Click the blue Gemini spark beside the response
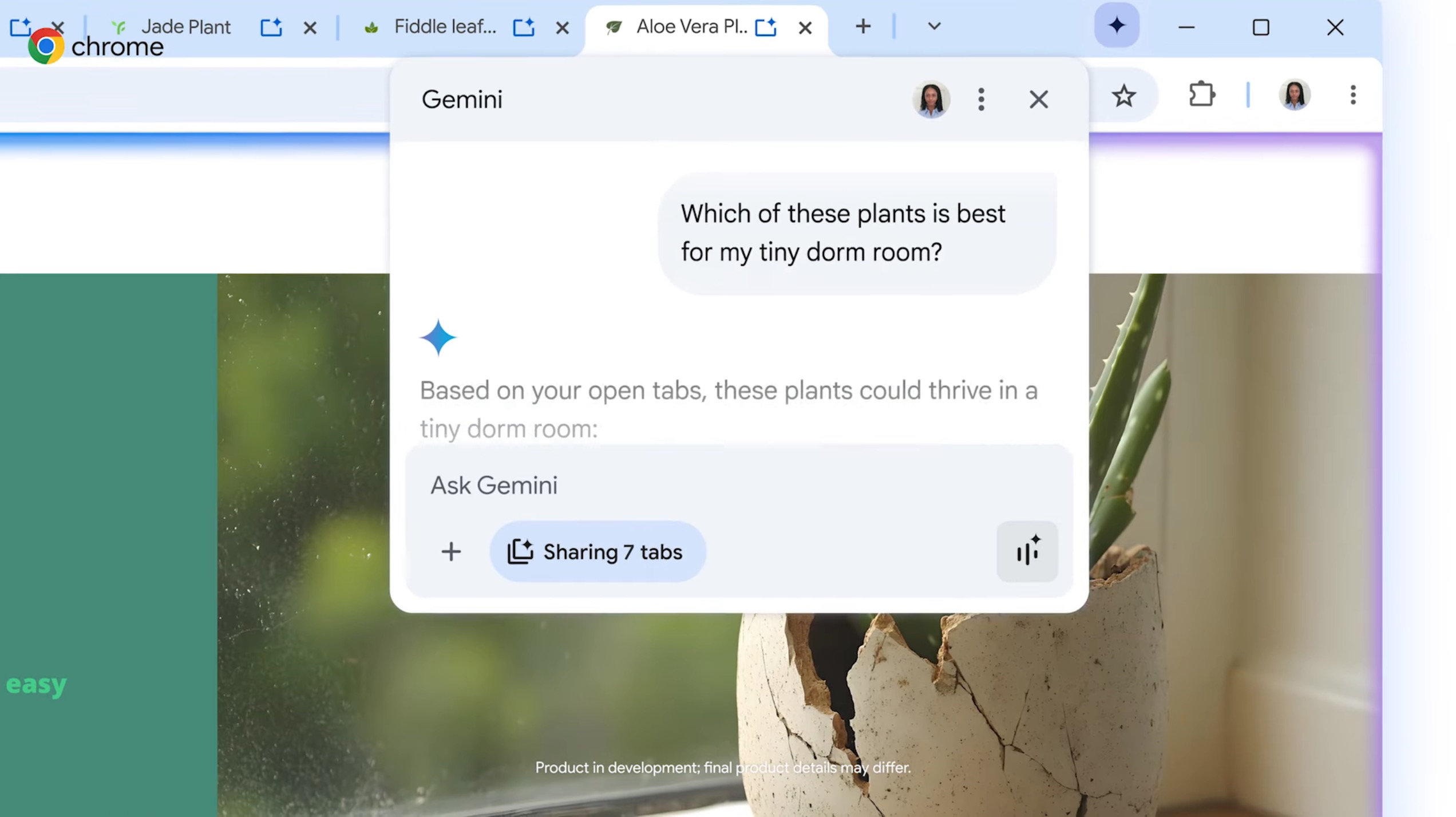 pyautogui.click(x=438, y=338)
